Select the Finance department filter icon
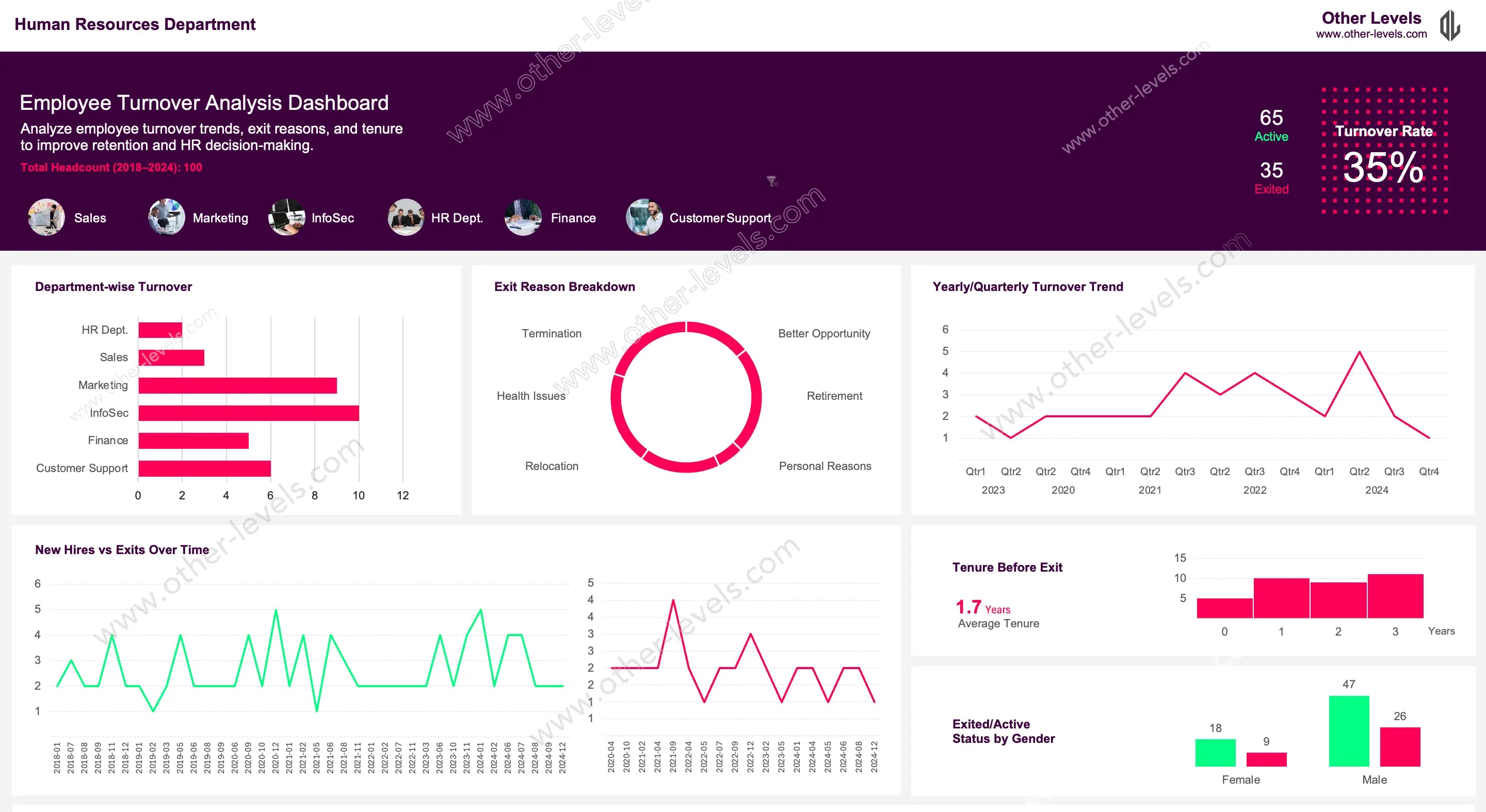The image size is (1486, 812). pyautogui.click(x=523, y=217)
